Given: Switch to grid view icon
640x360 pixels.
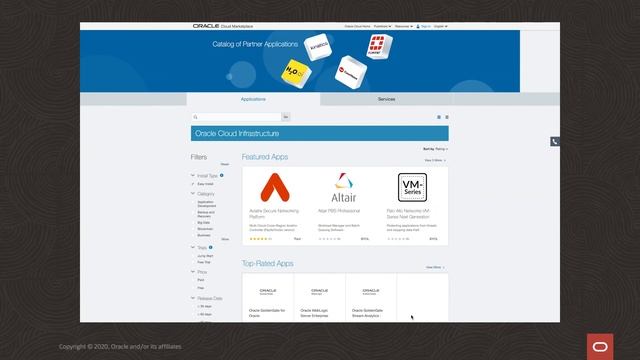Looking at the screenshot, I should (439, 117).
